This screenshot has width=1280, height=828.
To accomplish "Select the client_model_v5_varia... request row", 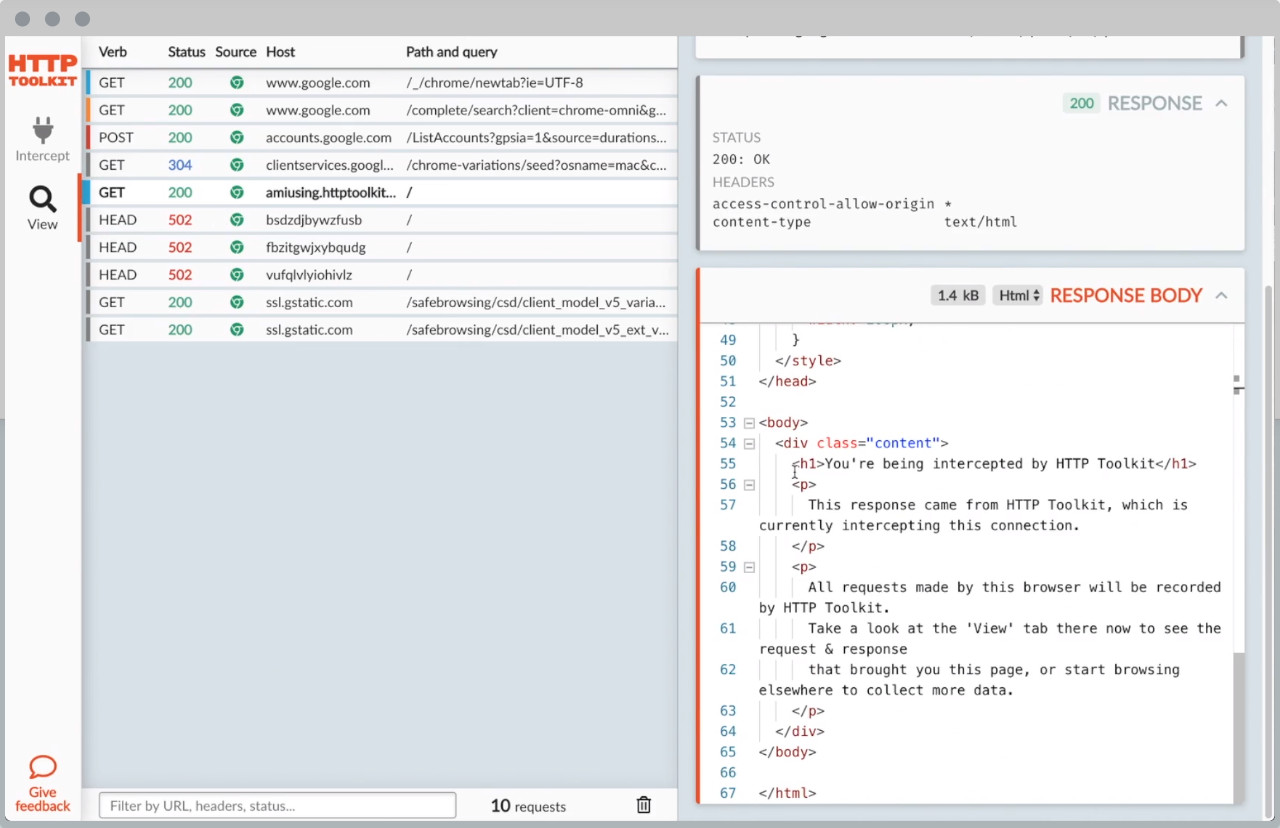I will pyautogui.click(x=381, y=302).
